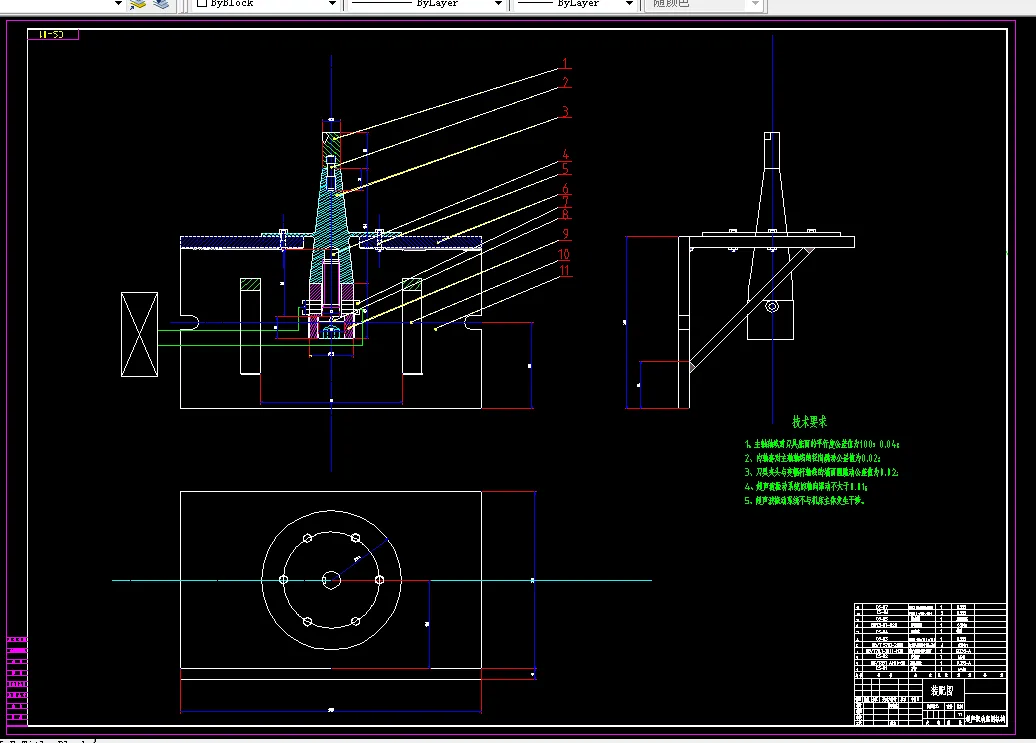The height and width of the screenshot is (743, 1036).
Task: Click the small circle on the side view horn
Action: (772, 306)
